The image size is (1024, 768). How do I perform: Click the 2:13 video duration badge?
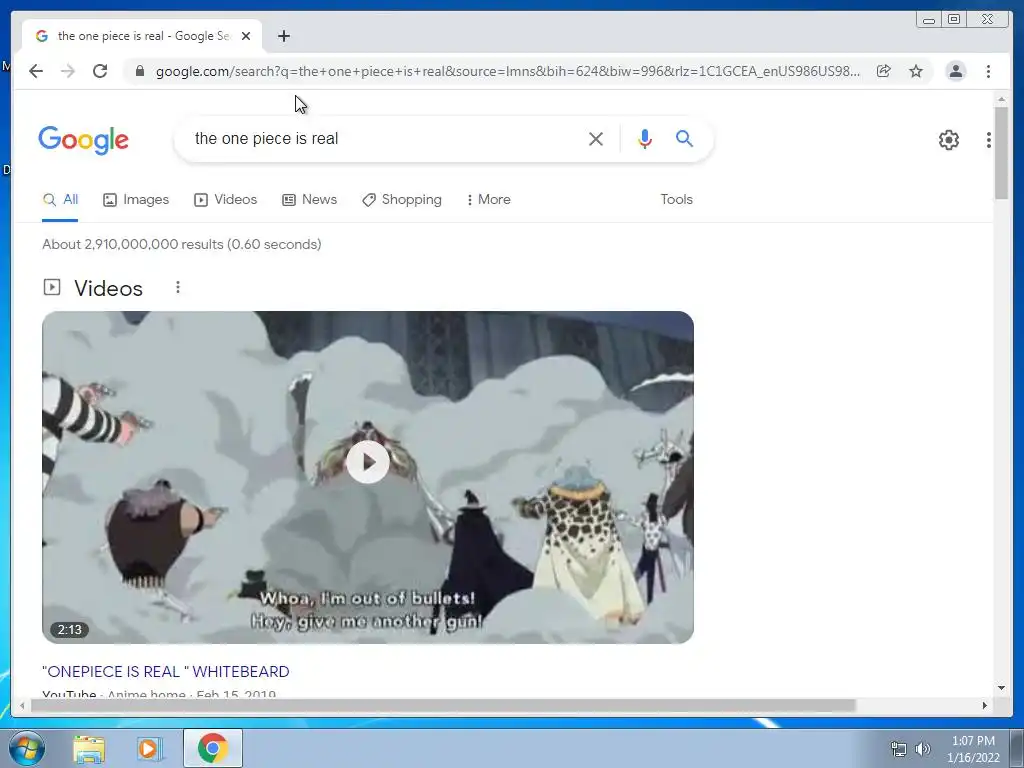69,630
